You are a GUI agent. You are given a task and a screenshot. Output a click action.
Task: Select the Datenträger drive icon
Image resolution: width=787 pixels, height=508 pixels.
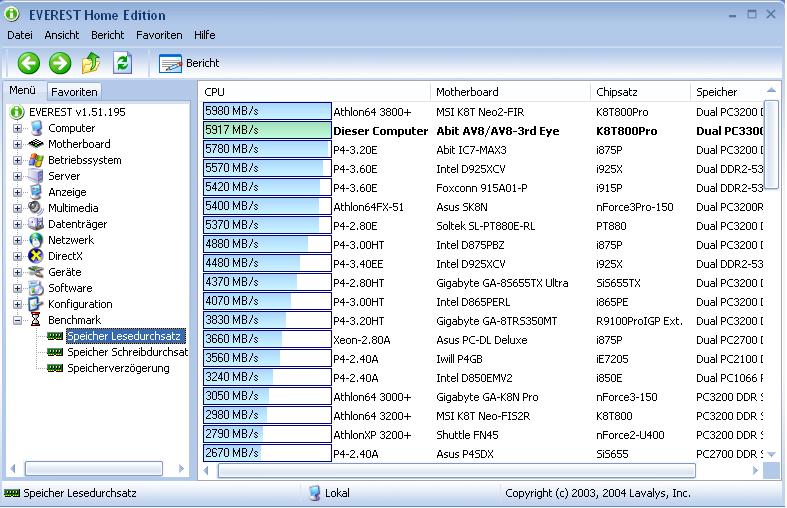[36, 224]
